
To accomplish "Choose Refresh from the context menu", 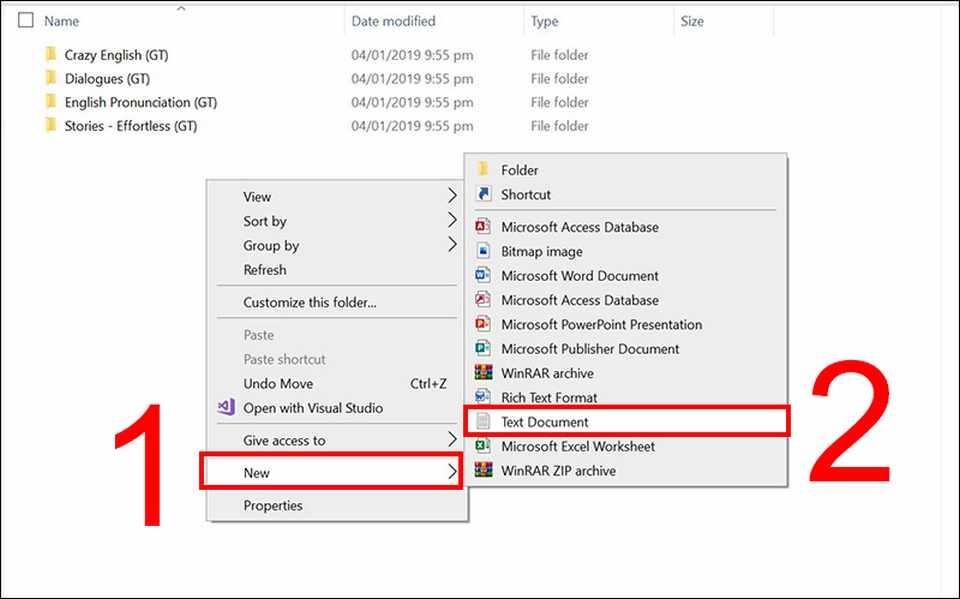I will (265, 270).
